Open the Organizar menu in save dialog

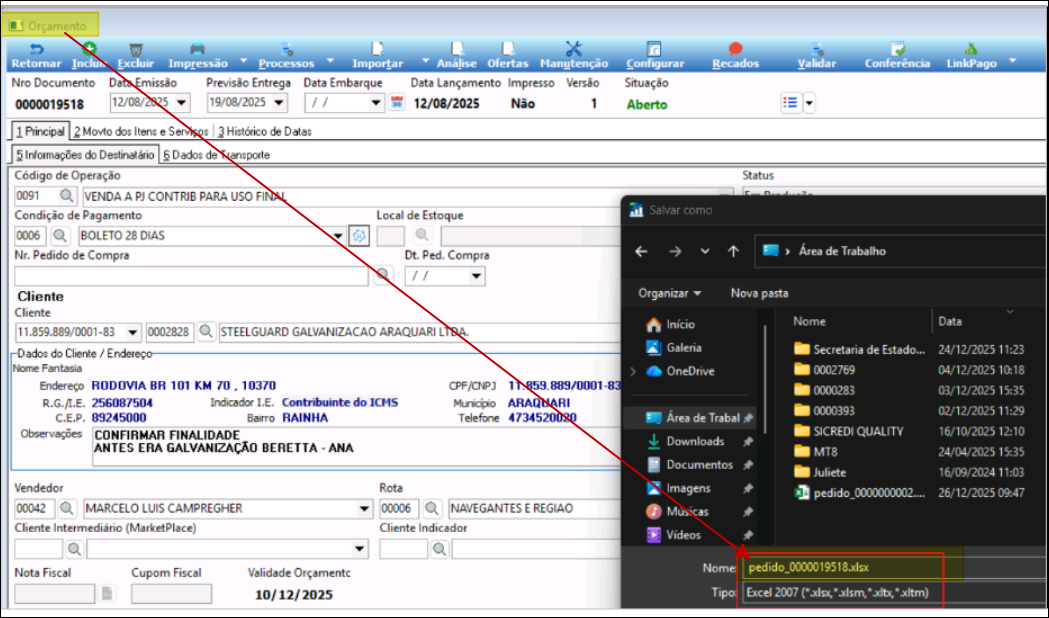(669, 293)
